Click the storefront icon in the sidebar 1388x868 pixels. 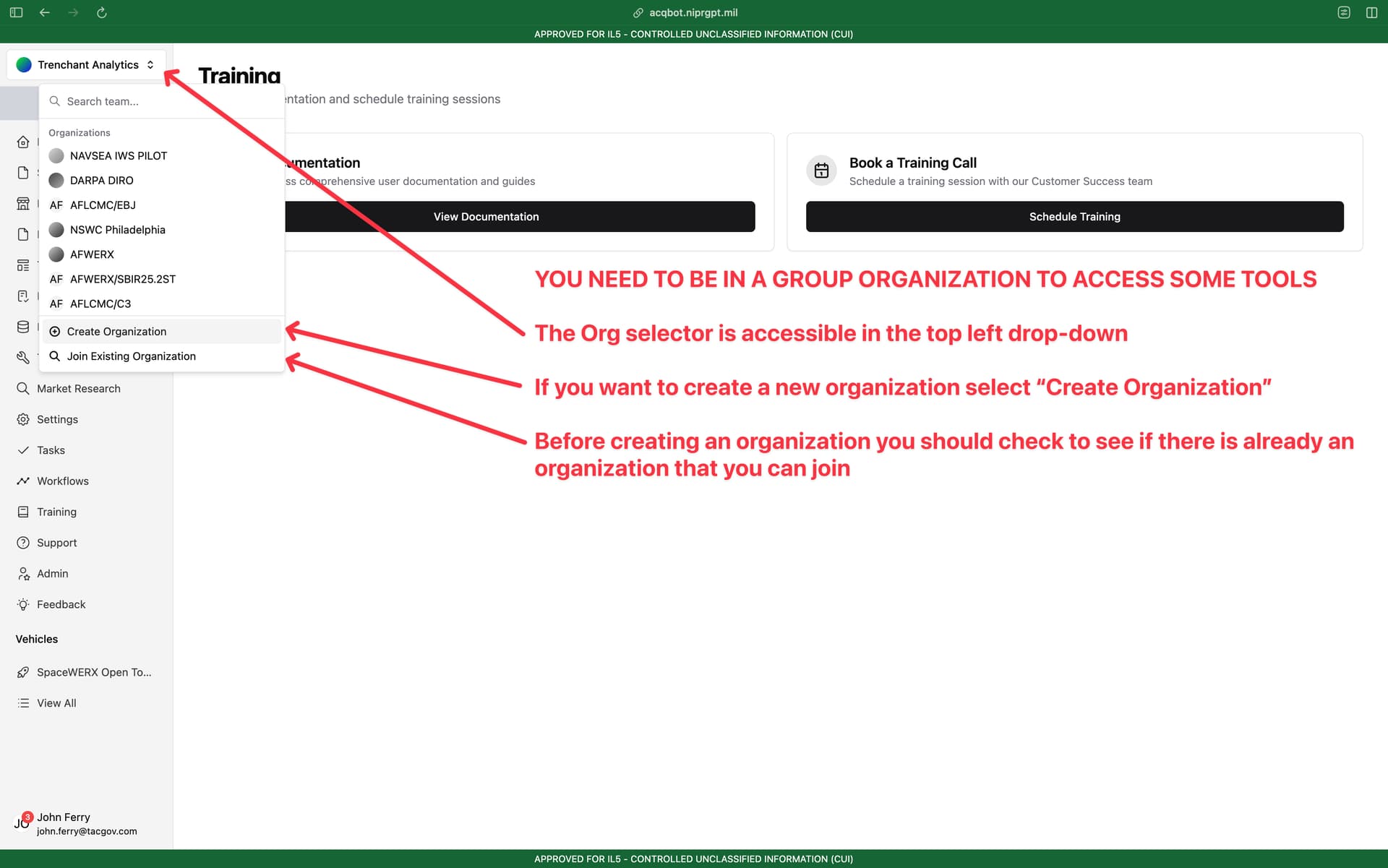tap(23, 204)
